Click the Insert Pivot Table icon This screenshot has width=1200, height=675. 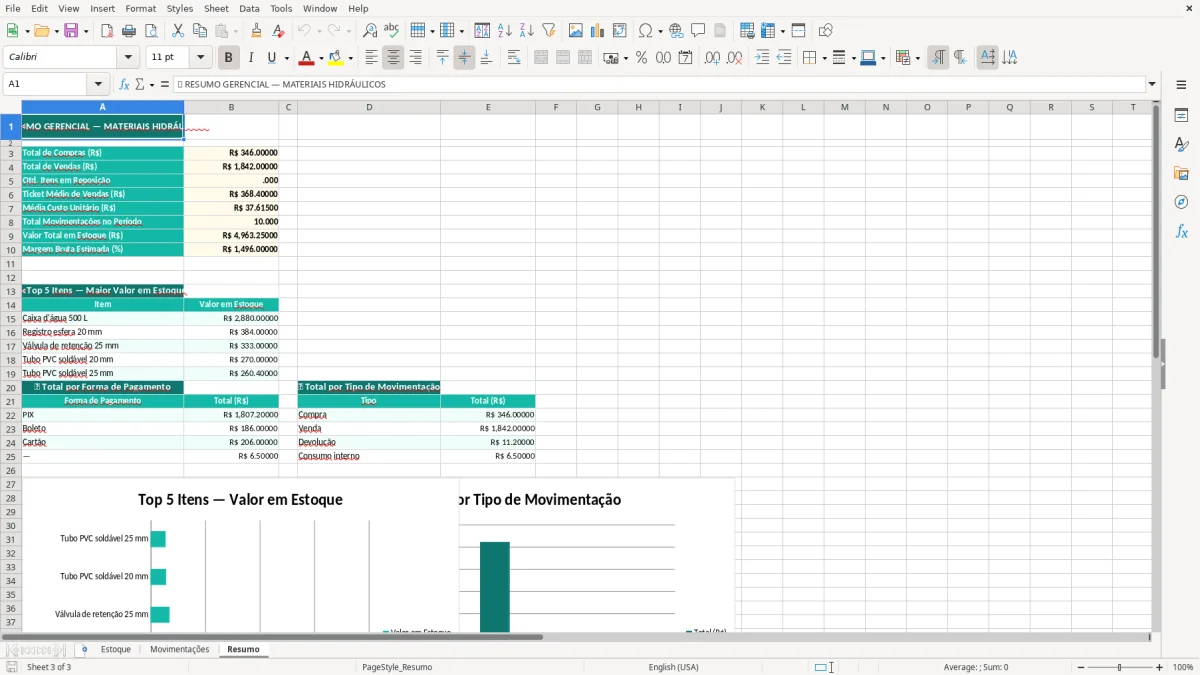click(x=620, y=31)
